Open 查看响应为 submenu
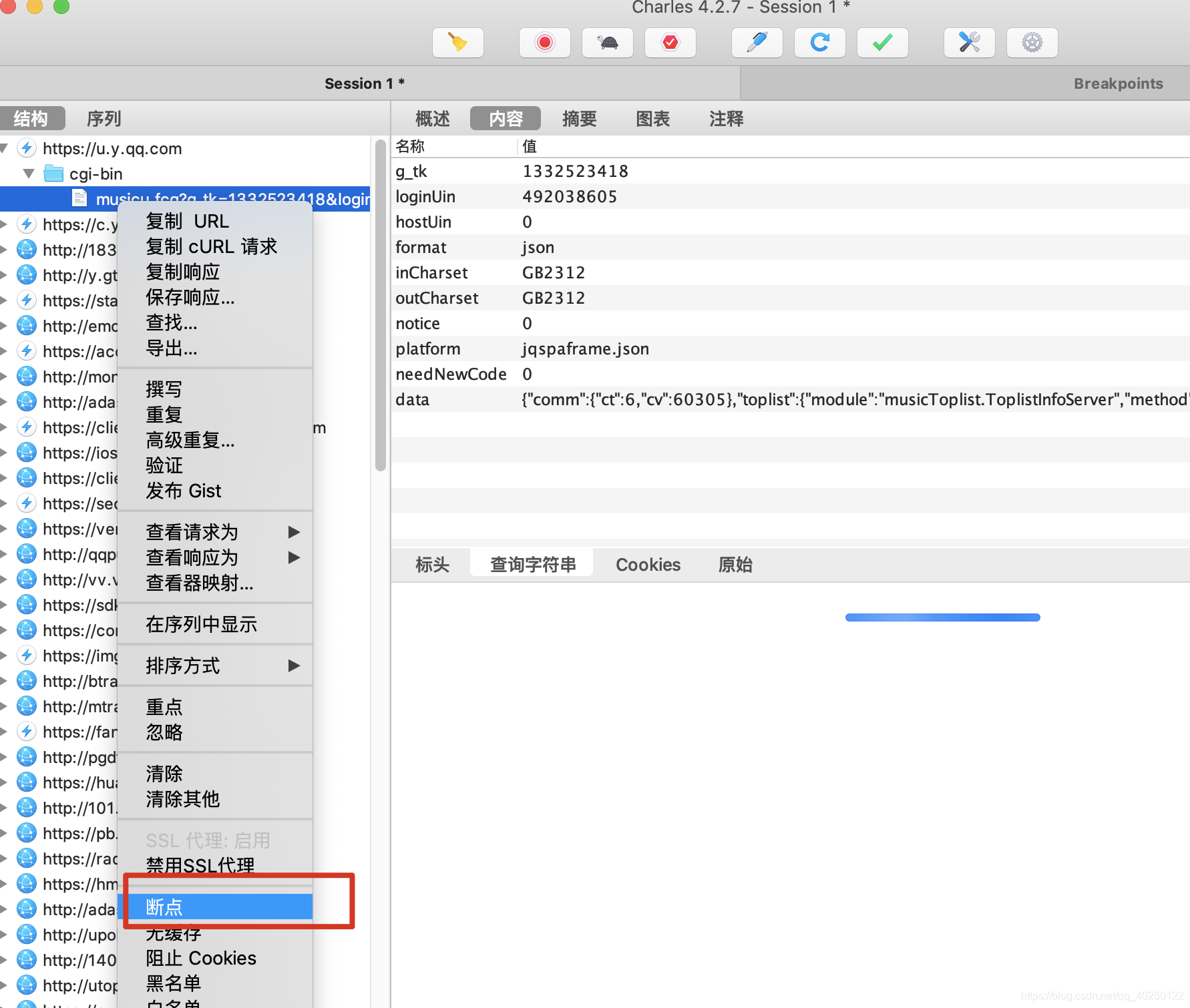The image size is (1190, 1008). pos(215,557)
